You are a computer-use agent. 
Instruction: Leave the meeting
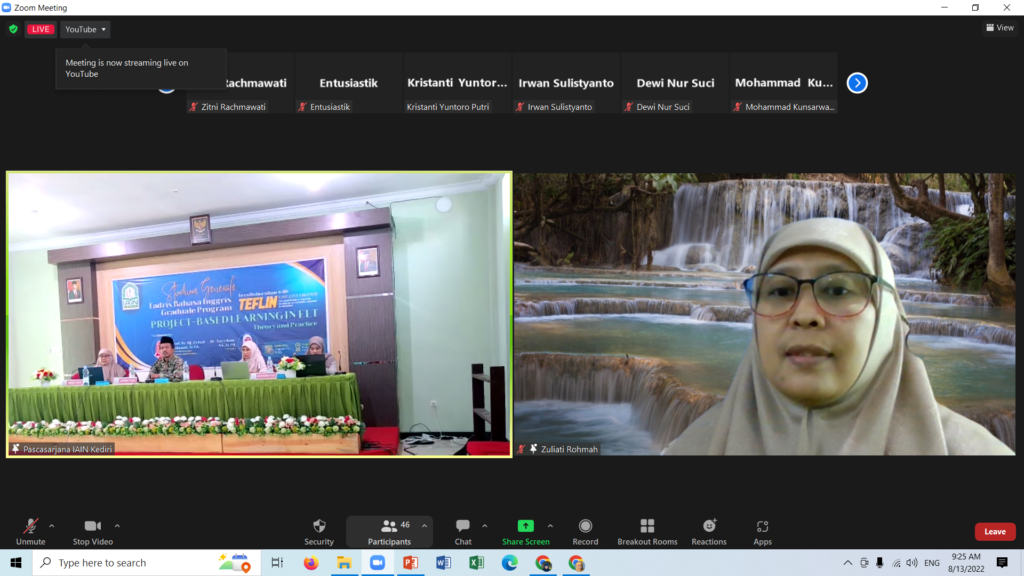click(x=994, y=531)
